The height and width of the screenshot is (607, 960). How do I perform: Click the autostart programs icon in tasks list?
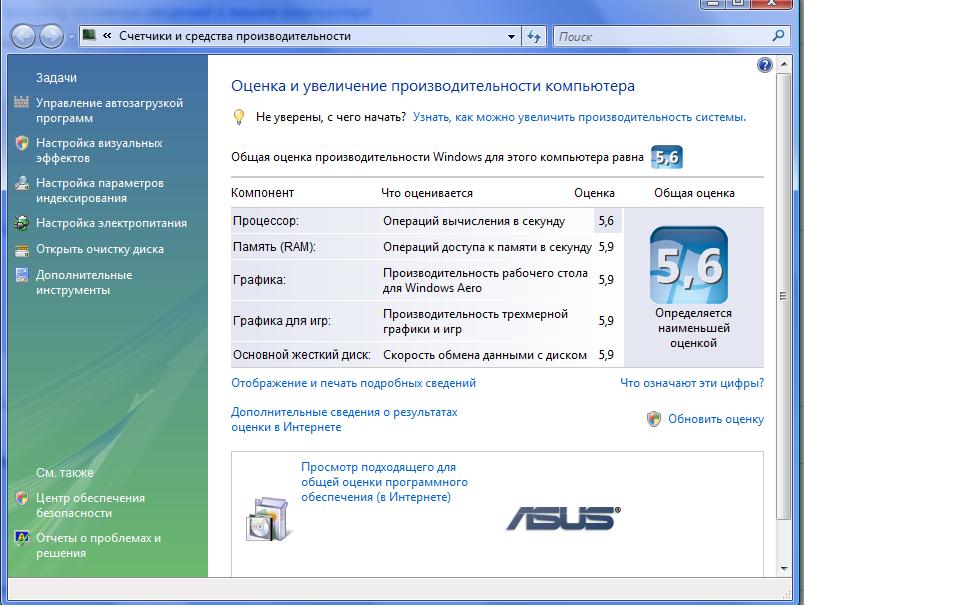[x=21, y=102]
